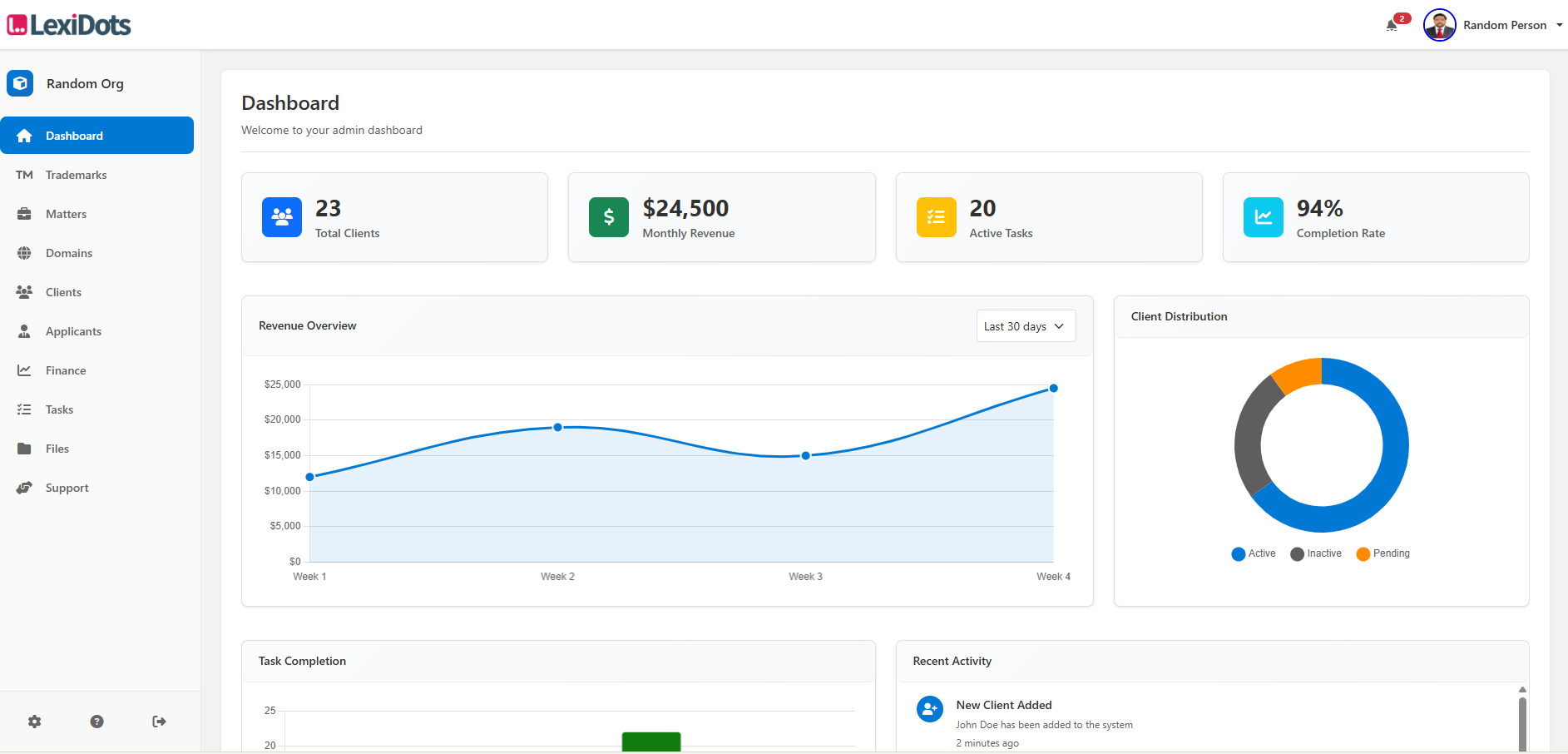Click the Week 3 revenue data point
This screenshot has width=1568, height=754.
click(806, 455)
